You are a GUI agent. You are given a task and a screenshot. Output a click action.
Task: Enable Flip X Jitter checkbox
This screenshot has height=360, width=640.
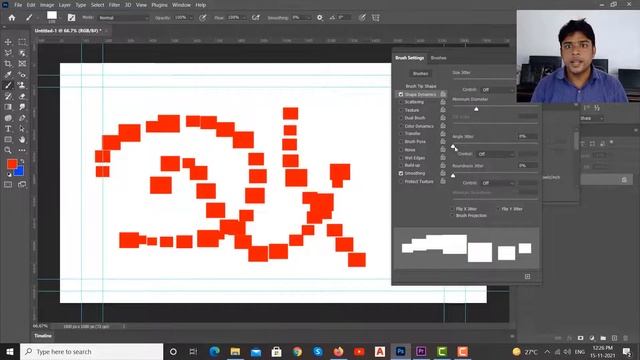(x=453, y=209)
